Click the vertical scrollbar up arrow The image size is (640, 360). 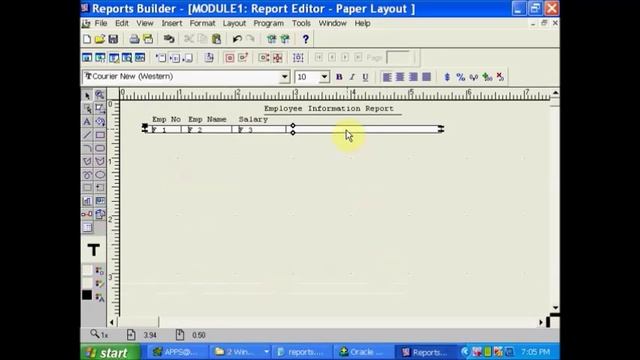[x=555, y=93]
